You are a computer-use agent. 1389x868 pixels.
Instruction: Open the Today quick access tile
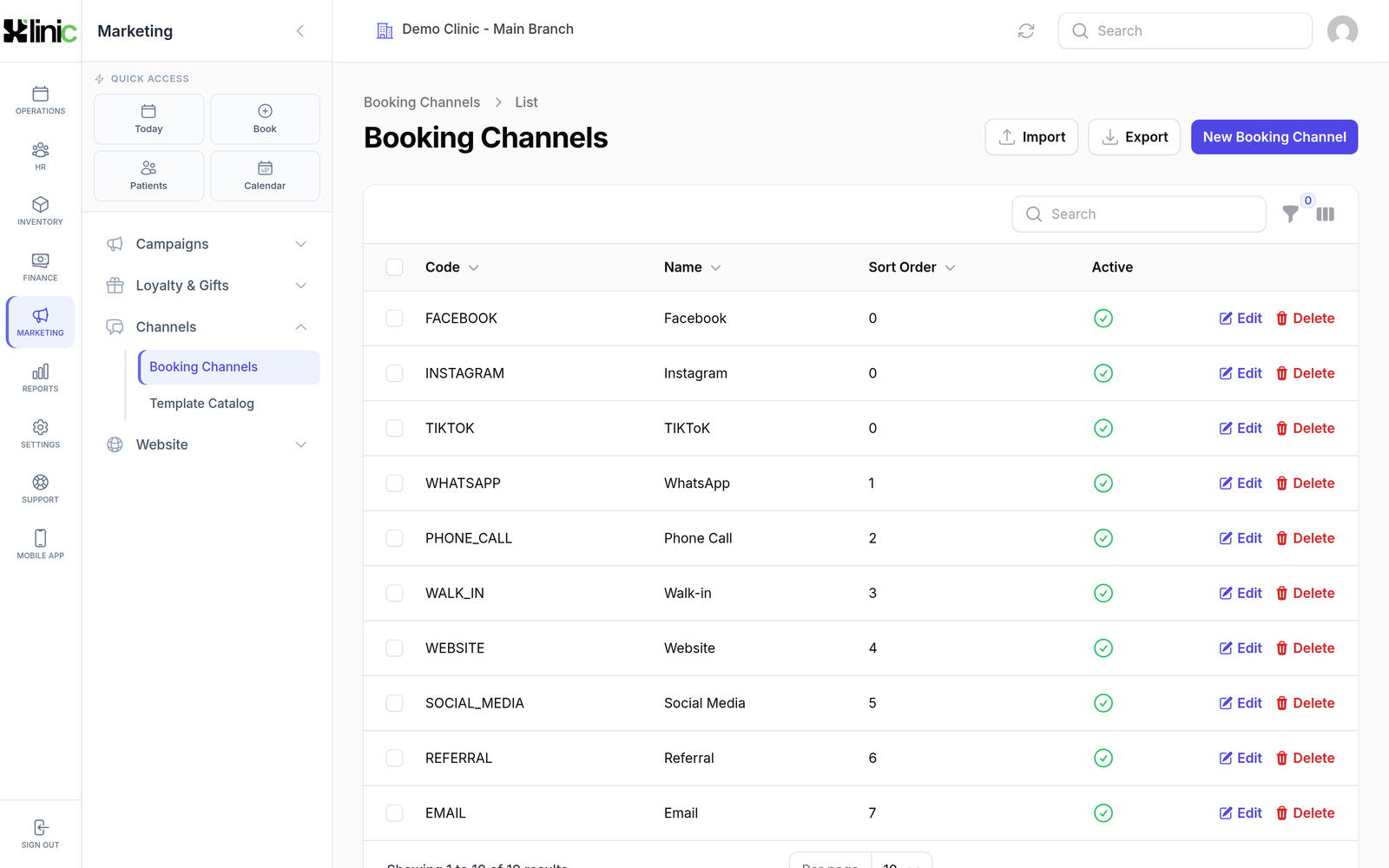coord(148,119)
